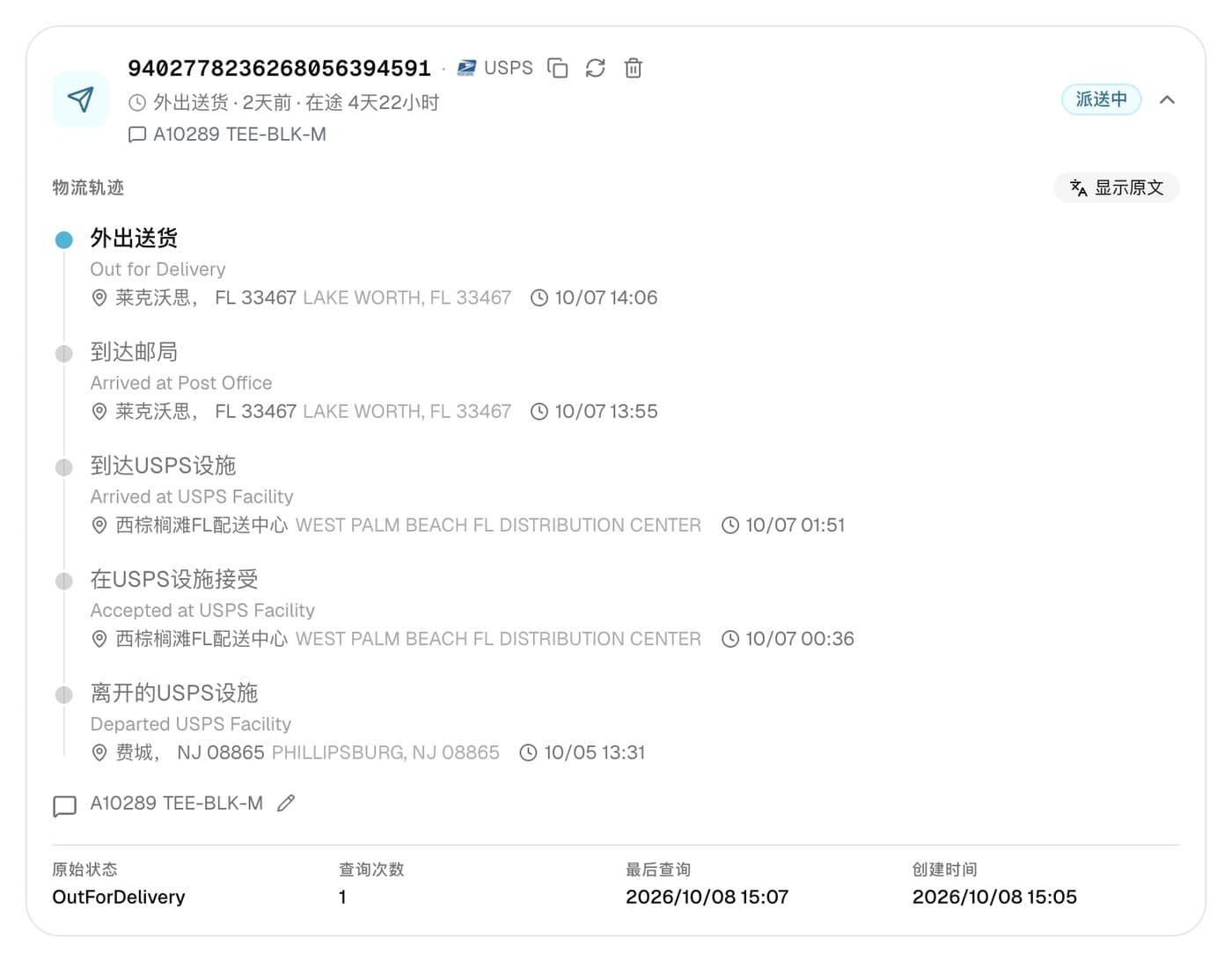1232x954 pixels.
Task: Refresh the USPS tracking status
Action: (596, 68)
